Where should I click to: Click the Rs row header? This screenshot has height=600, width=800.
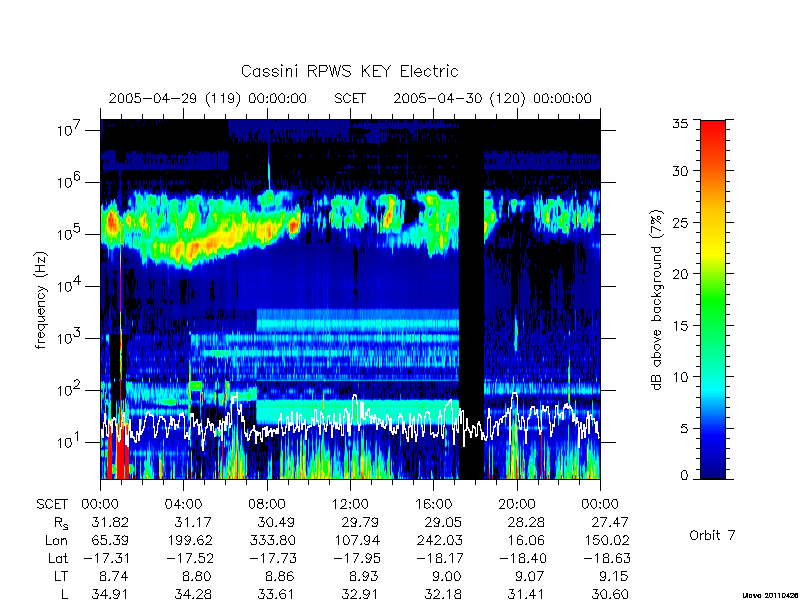61,523
